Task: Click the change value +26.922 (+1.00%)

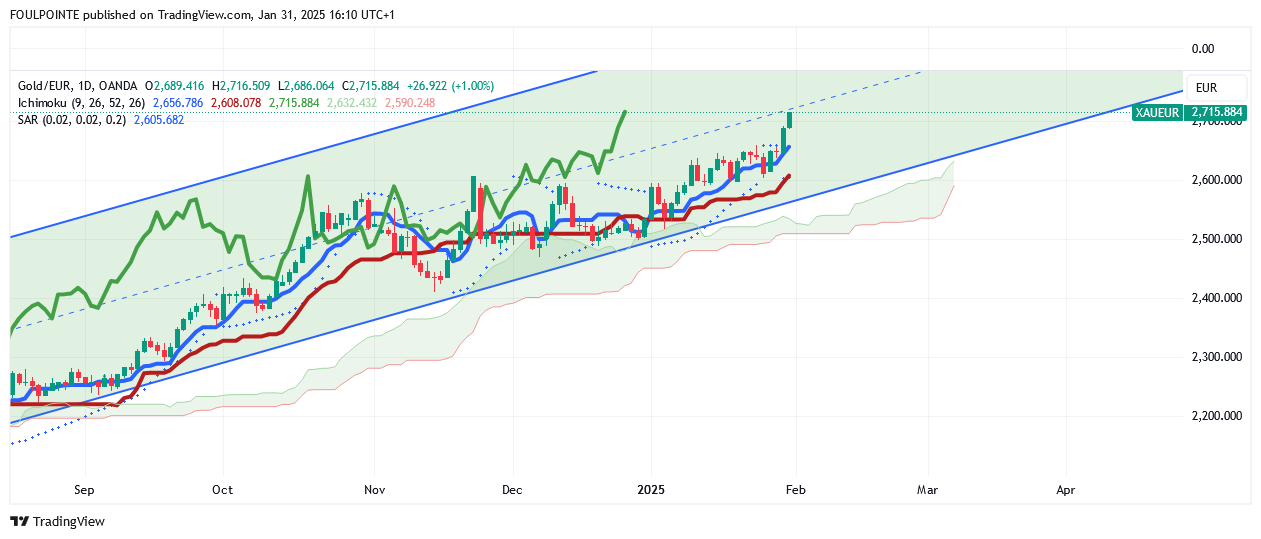Action: 450,87
